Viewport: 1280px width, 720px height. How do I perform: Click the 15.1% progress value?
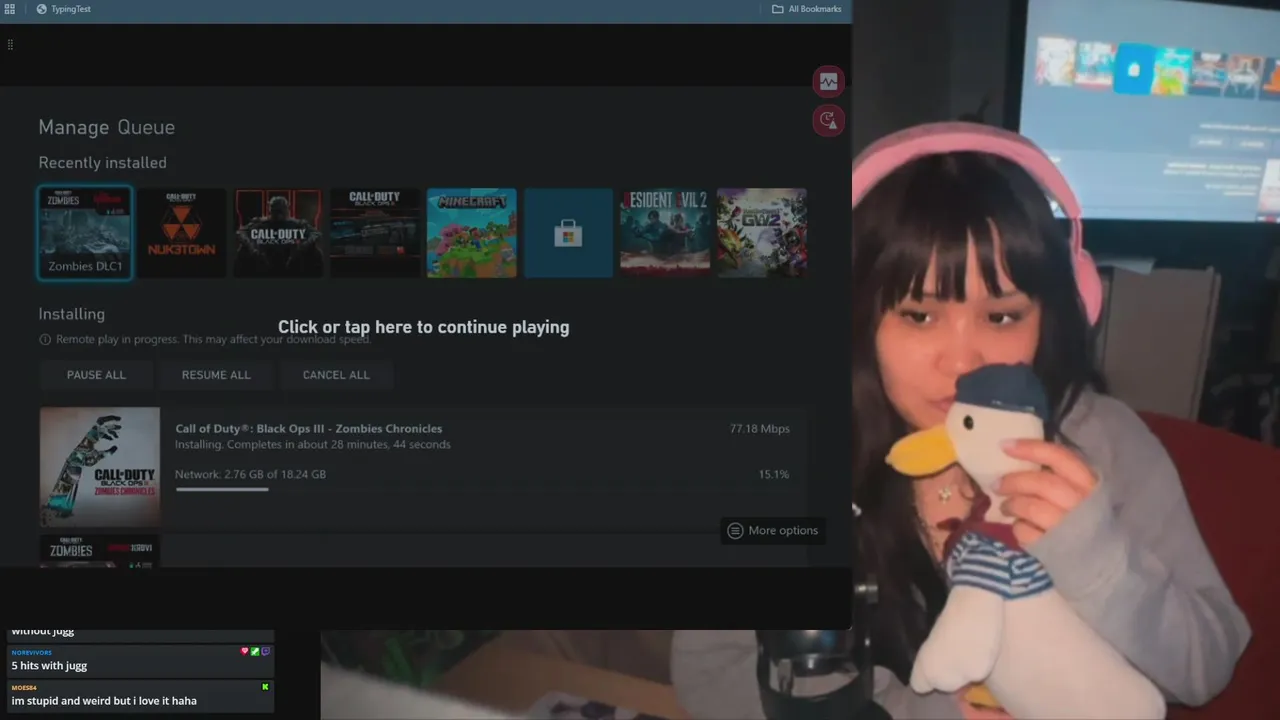[773, 475]
